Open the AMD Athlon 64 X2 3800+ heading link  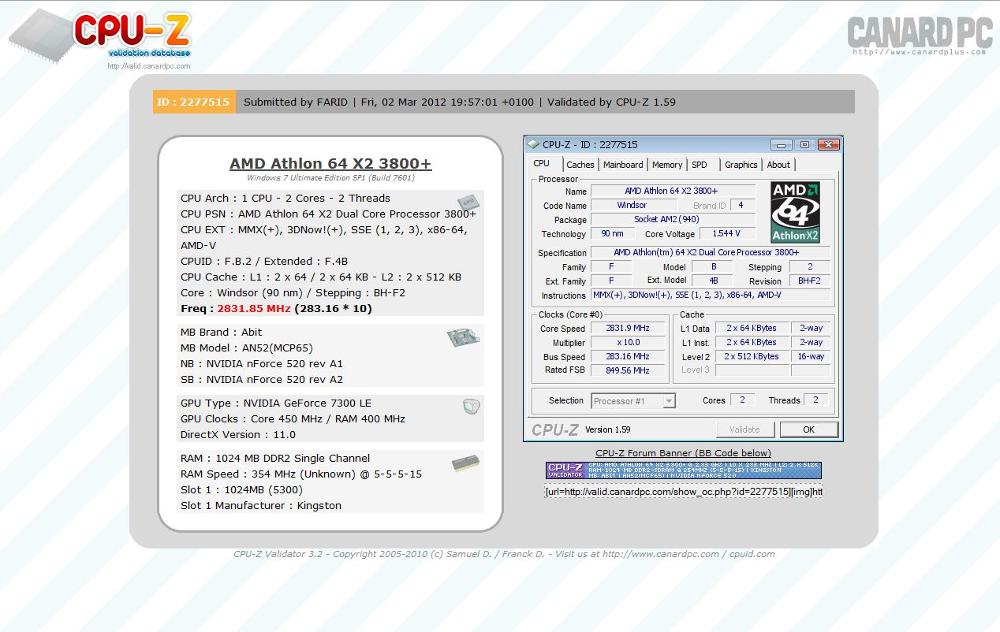330,163
